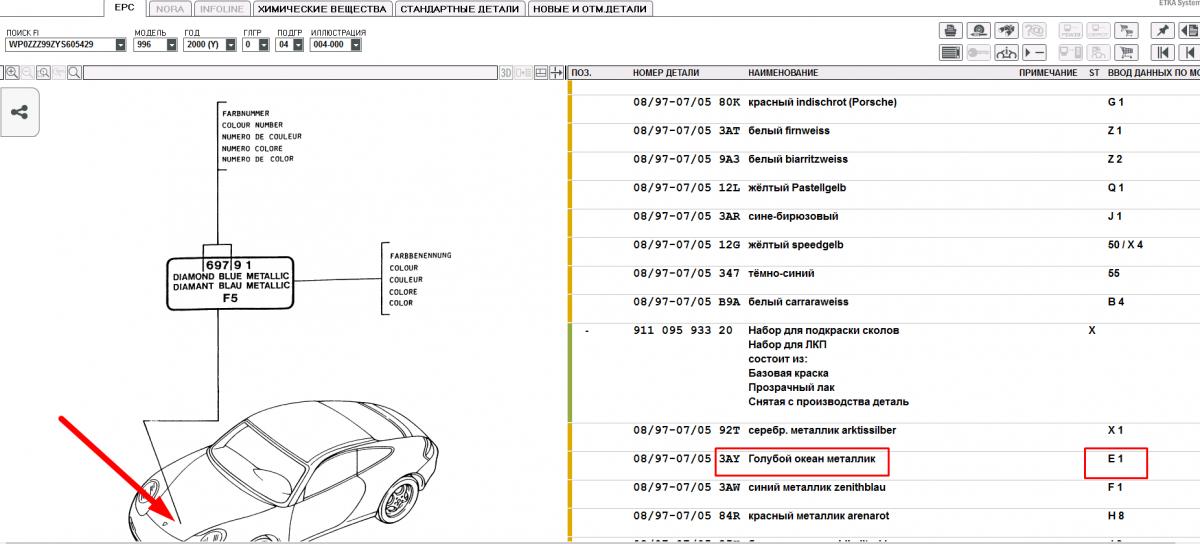
Task: Open the СТАНДАРТНЫЕ ДЕТАЛИ tab
Action: [x=459, y=9]
